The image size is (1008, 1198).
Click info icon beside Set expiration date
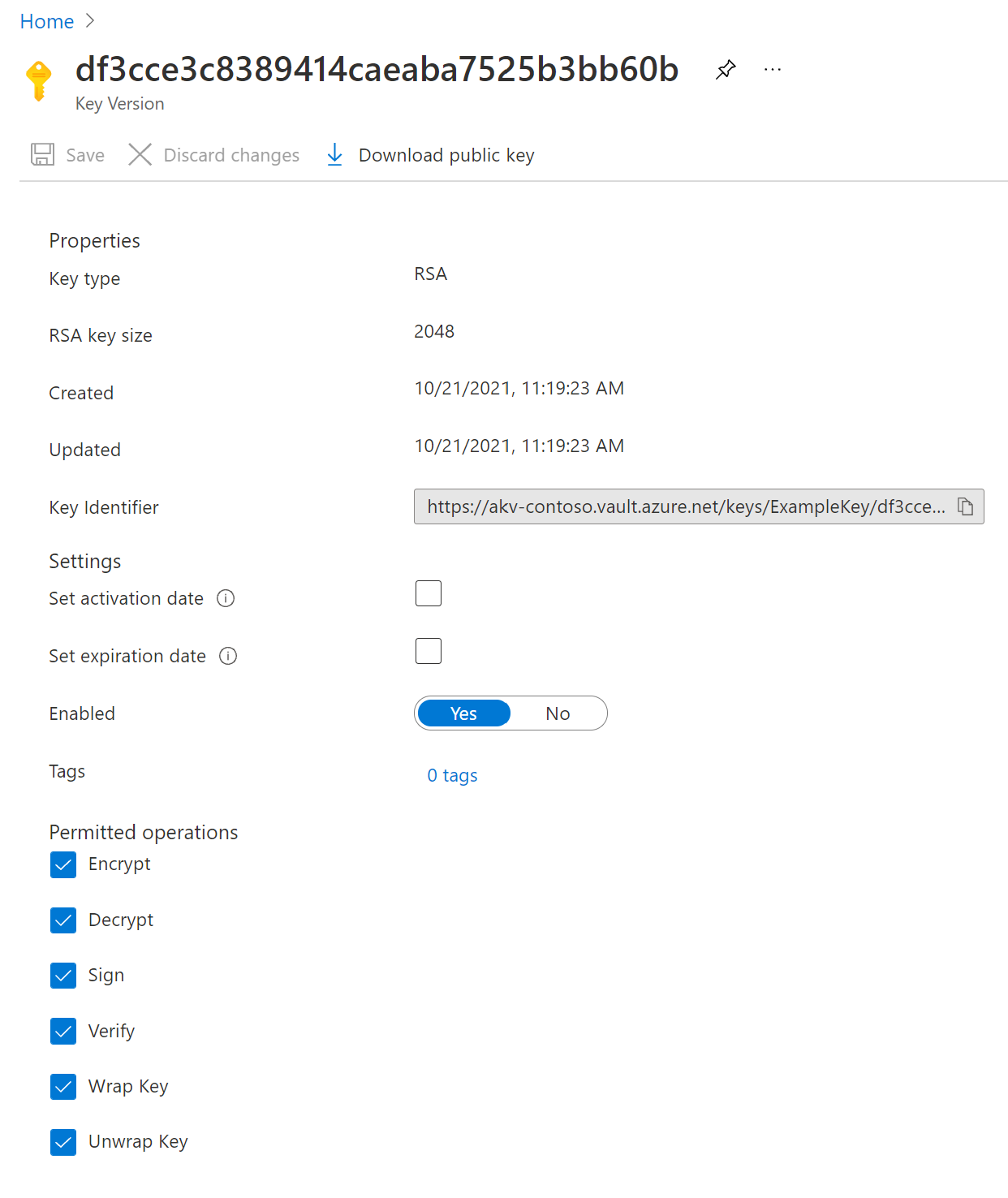click(x=228, y=656)
